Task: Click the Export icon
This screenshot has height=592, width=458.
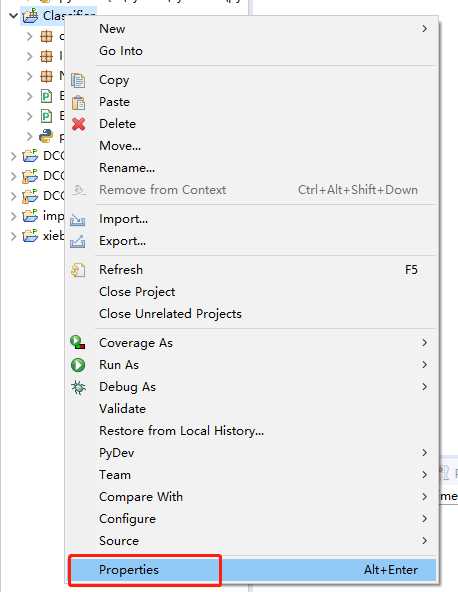Action: (78, 241)
